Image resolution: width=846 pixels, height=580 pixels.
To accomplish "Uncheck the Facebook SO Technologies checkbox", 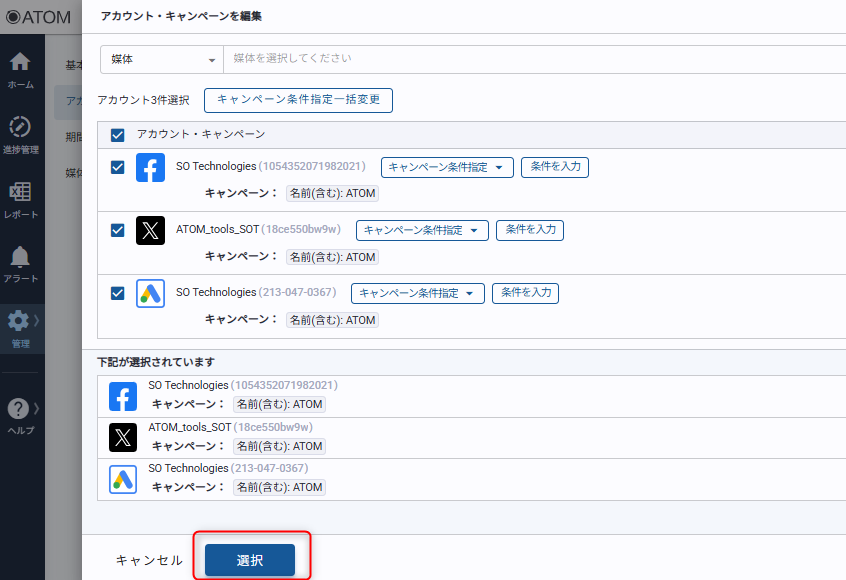I will pyautogui.click(x=118, y=167).
